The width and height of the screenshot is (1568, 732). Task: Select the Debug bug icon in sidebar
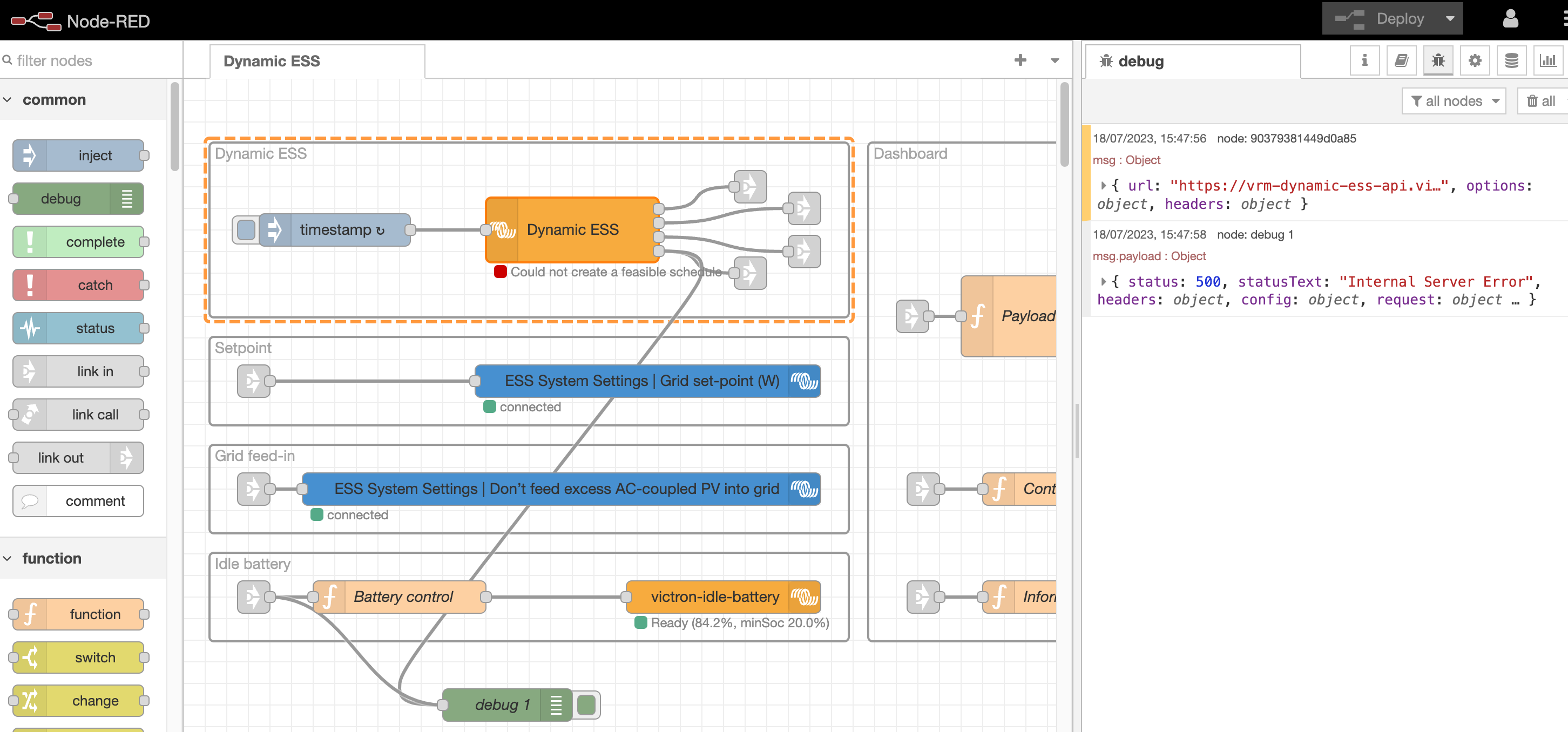1438,60
